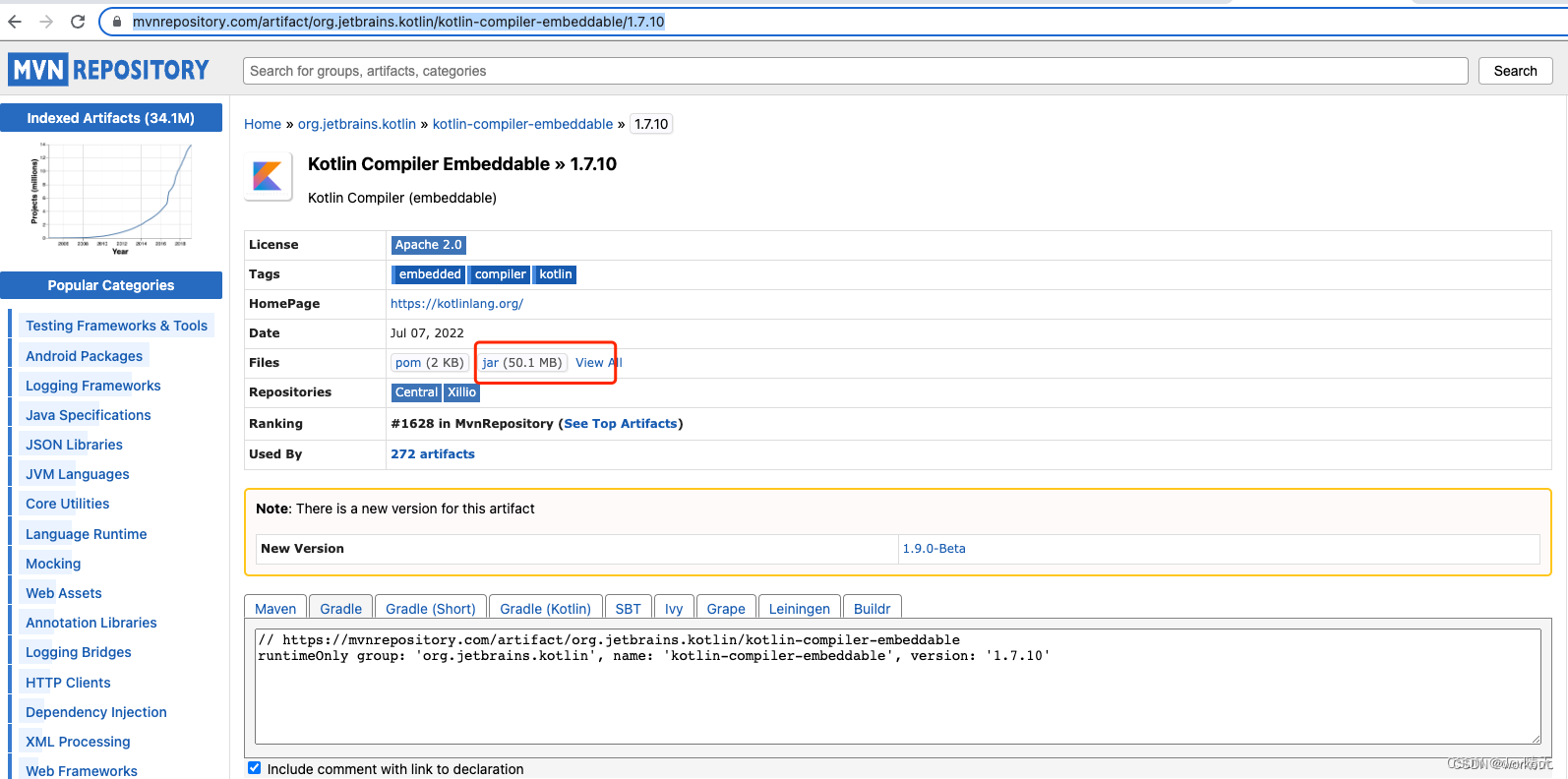1568x779 pixels.
Task: Click the browser forward arrow
Action: pos(46,22)
